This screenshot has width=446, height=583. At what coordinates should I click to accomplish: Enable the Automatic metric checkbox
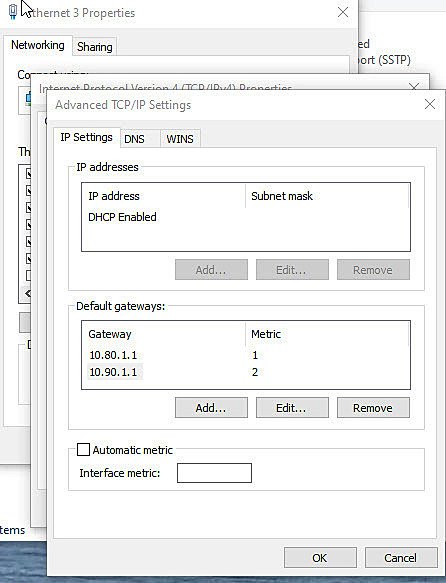click(83, 450)
